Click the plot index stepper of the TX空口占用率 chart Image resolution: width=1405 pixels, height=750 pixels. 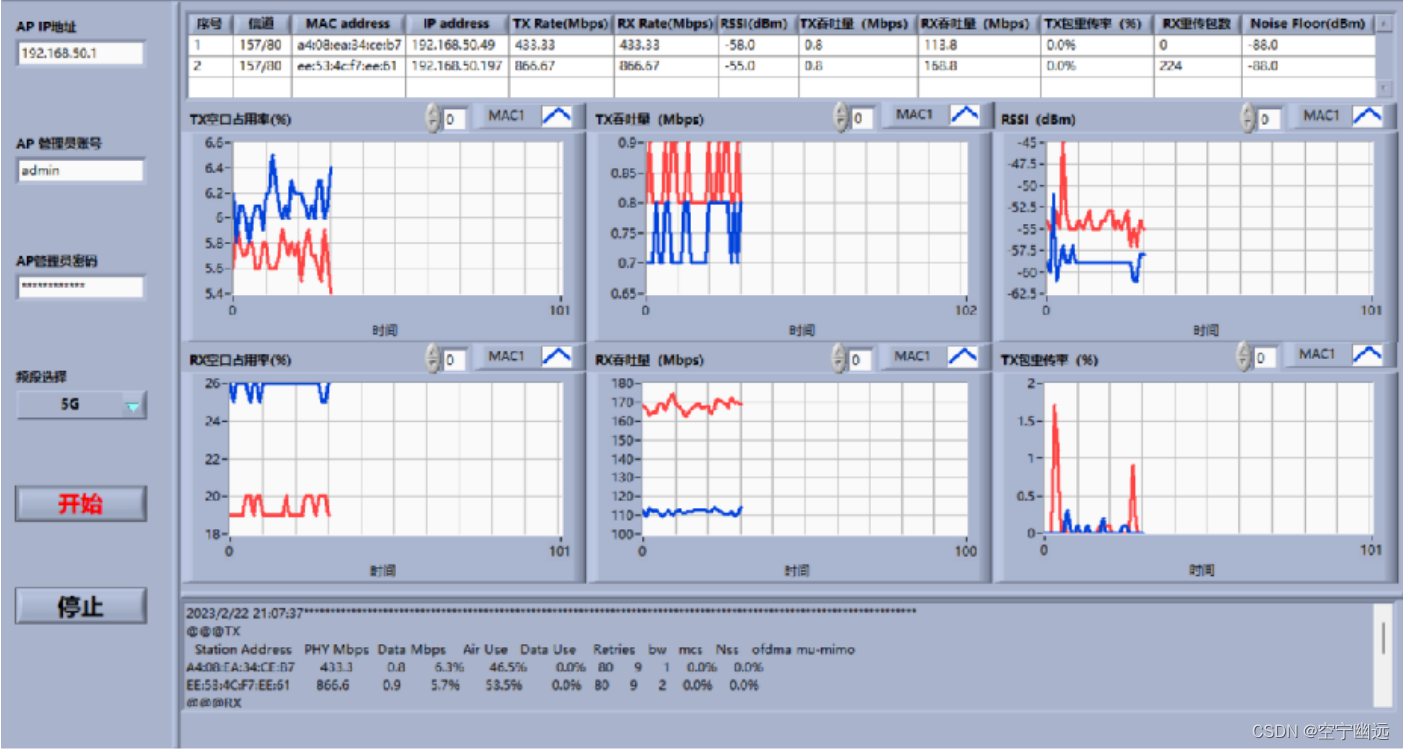tap(433, 119)
